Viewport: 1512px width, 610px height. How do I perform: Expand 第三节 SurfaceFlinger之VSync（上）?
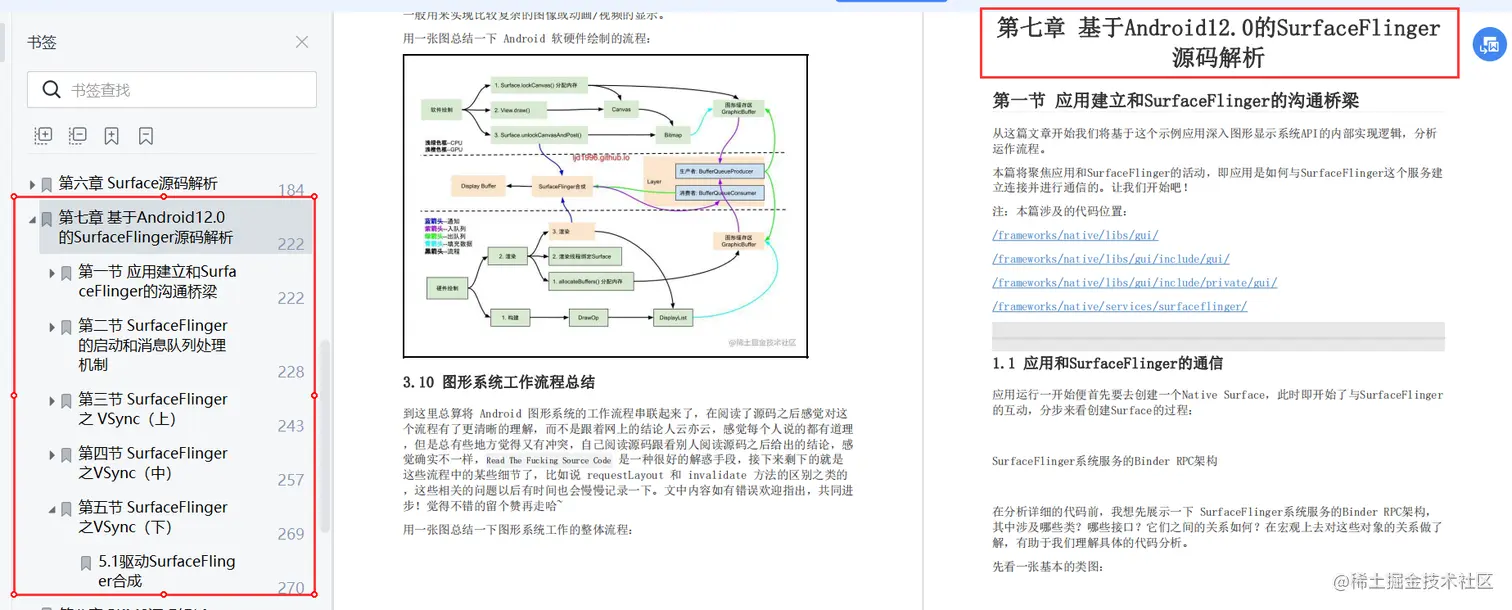coord(51,399)
